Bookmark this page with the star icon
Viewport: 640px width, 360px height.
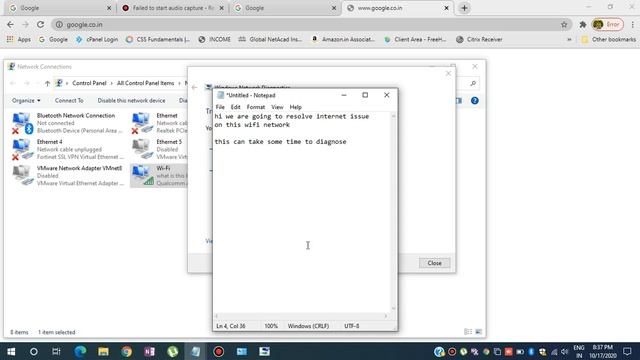tap(564, 24)
